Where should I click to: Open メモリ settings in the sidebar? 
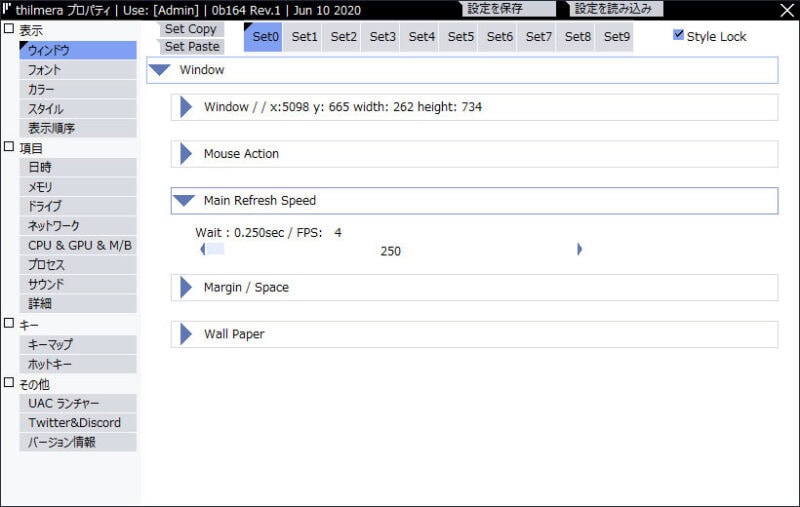coord(78,187)
